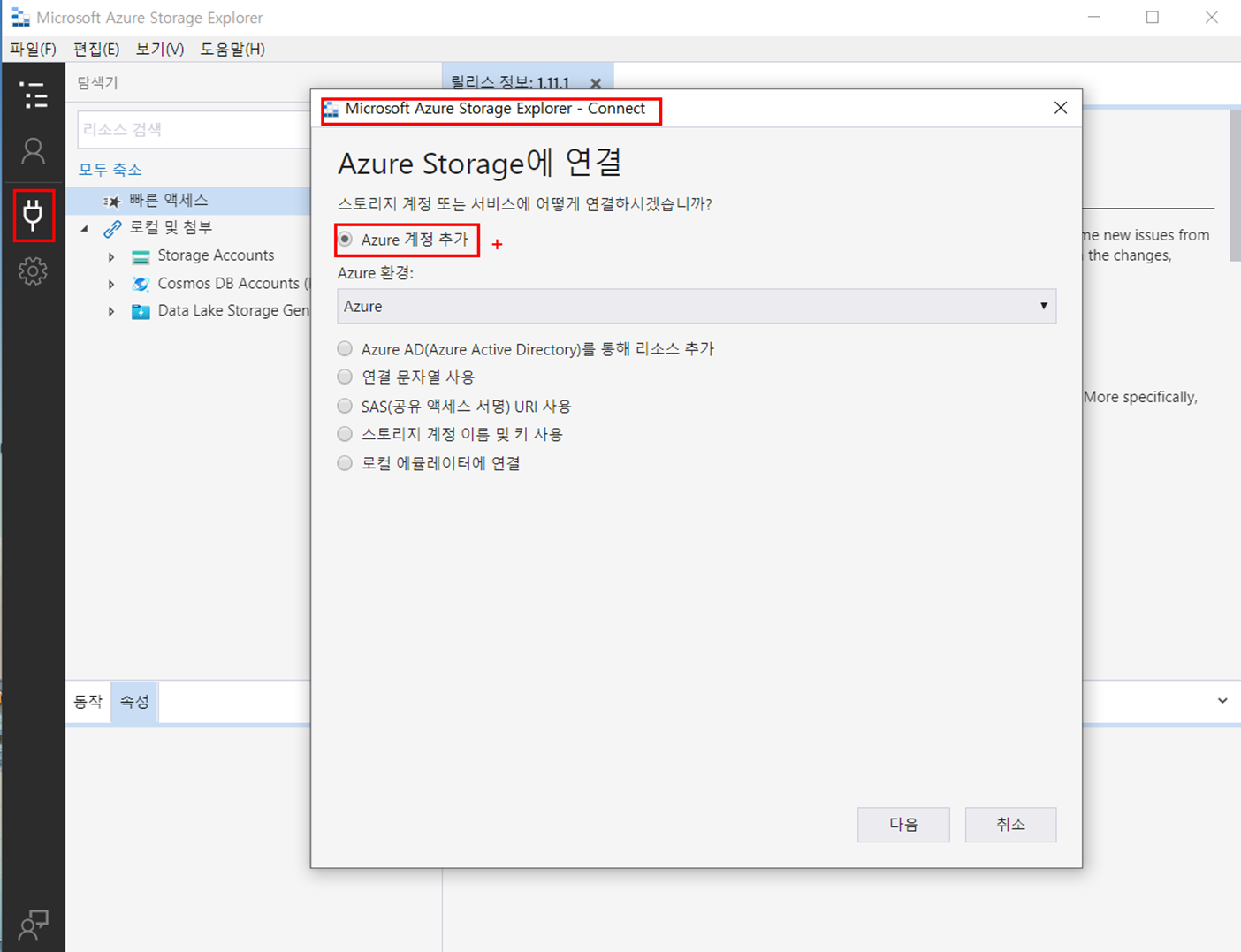1241x952 pixels.
Task: Open the Explorer view icon in sidebar
Action: coord(34,95)
